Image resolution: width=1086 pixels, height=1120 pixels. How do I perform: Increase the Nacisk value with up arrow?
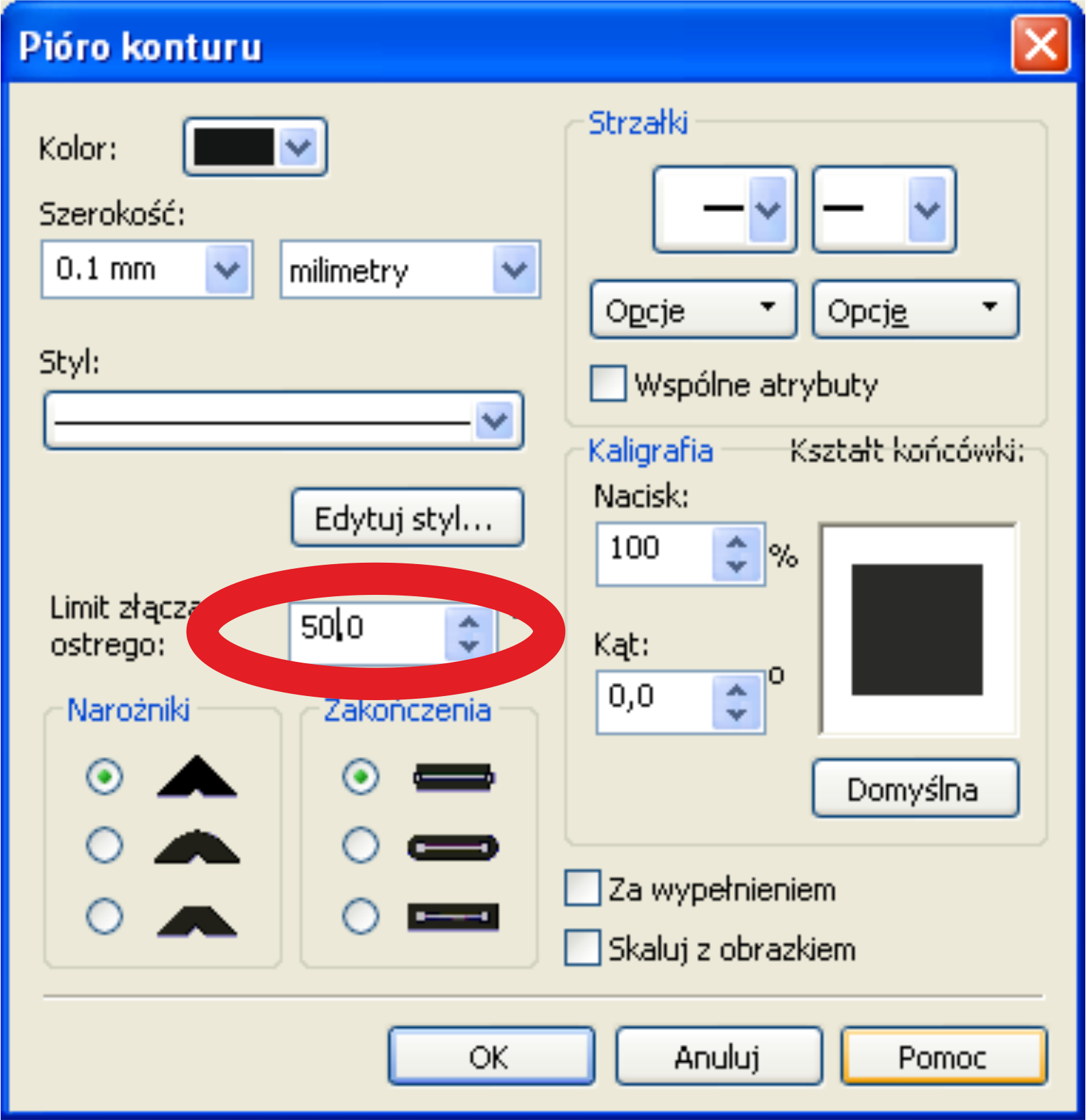(x=737, y=543)
